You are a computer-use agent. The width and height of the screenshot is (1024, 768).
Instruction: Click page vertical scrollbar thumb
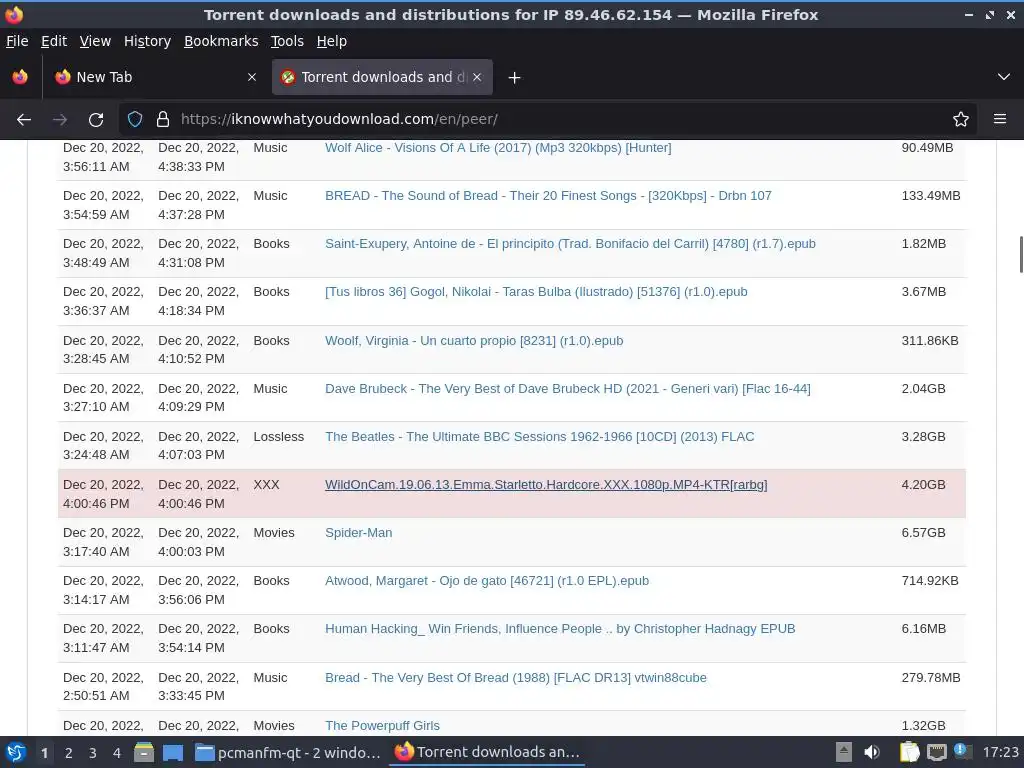[x=1021, y=255]
